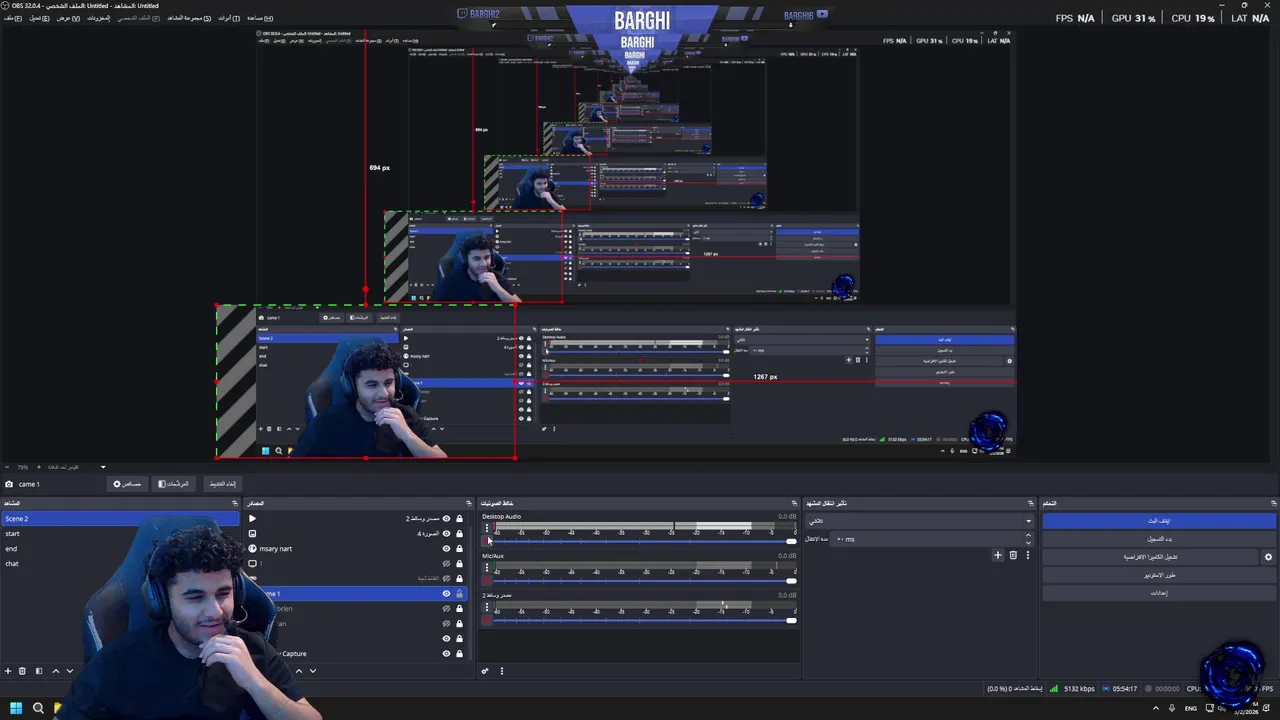
Task: Open advanced audio properties gear in mixer
Action: tap(485, 671)
